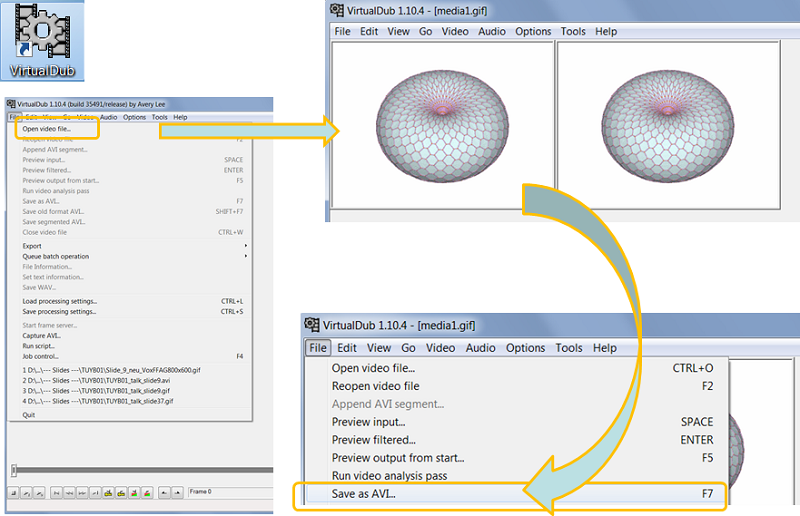Viewport: 800px width, 516px height.
Task: Click the first red-green scene search icon in the toolbar
Action: 134,493
